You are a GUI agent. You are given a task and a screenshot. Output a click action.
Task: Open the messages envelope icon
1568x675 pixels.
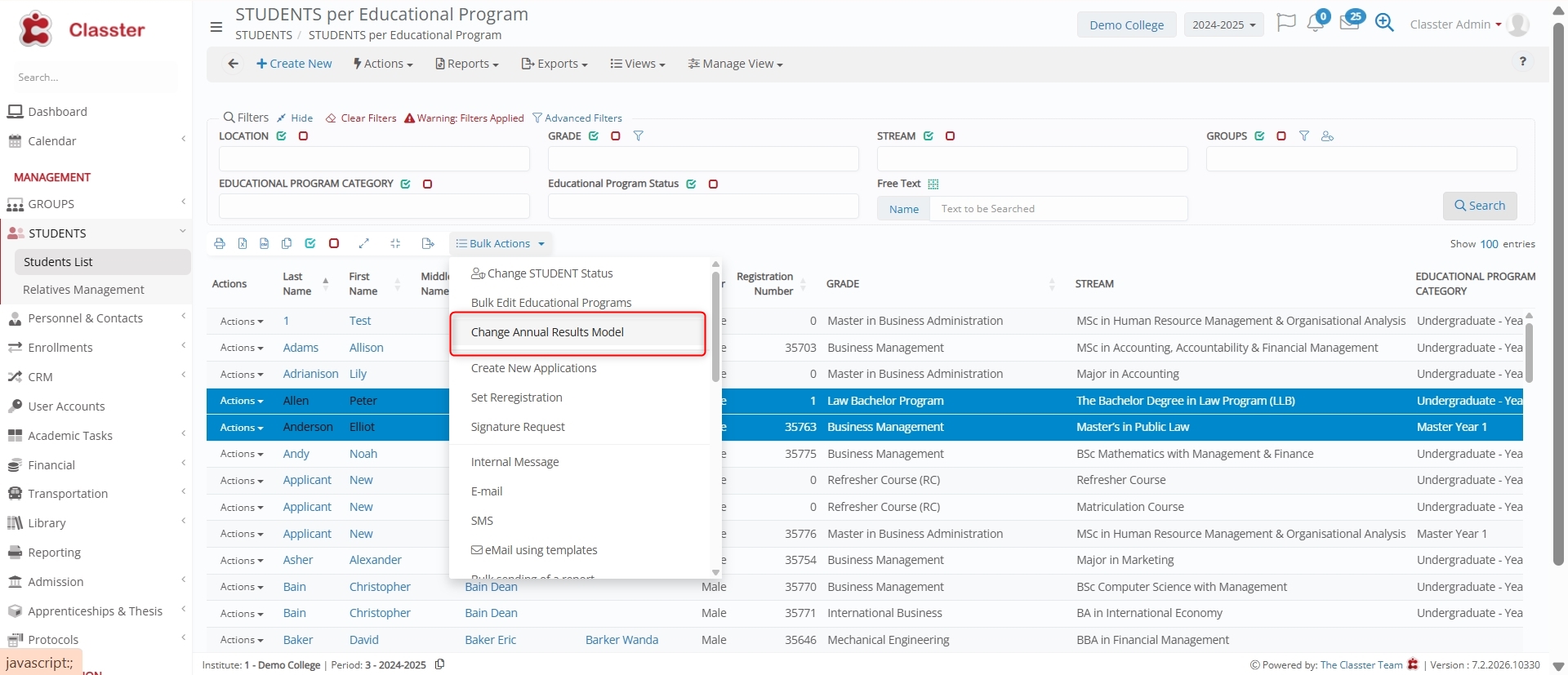coord(1349,24)
